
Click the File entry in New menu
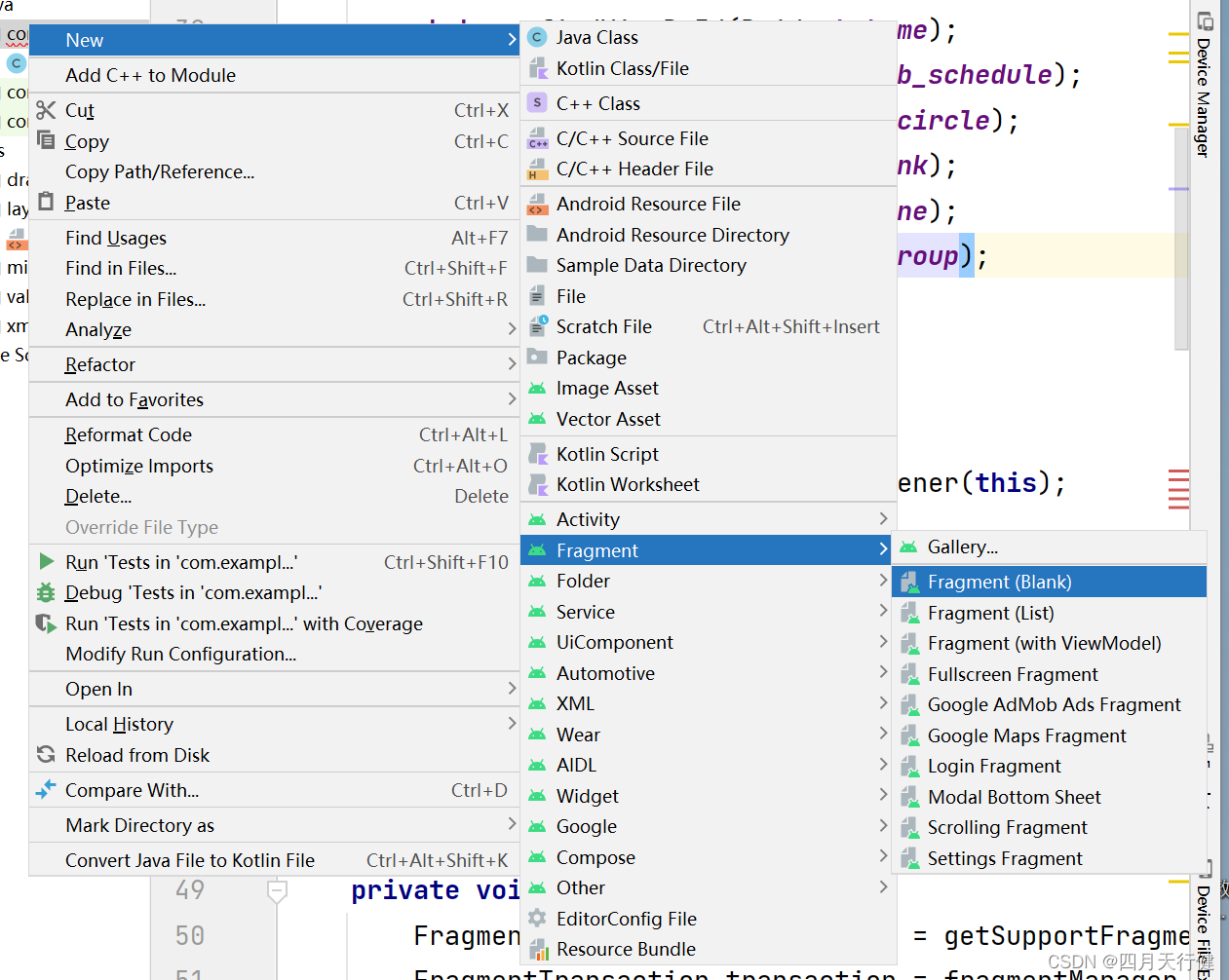click(708, 296)
